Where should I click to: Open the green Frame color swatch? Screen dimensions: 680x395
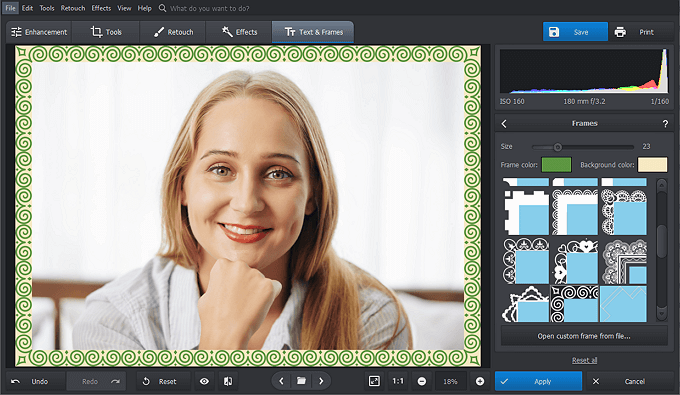(556, 165)
